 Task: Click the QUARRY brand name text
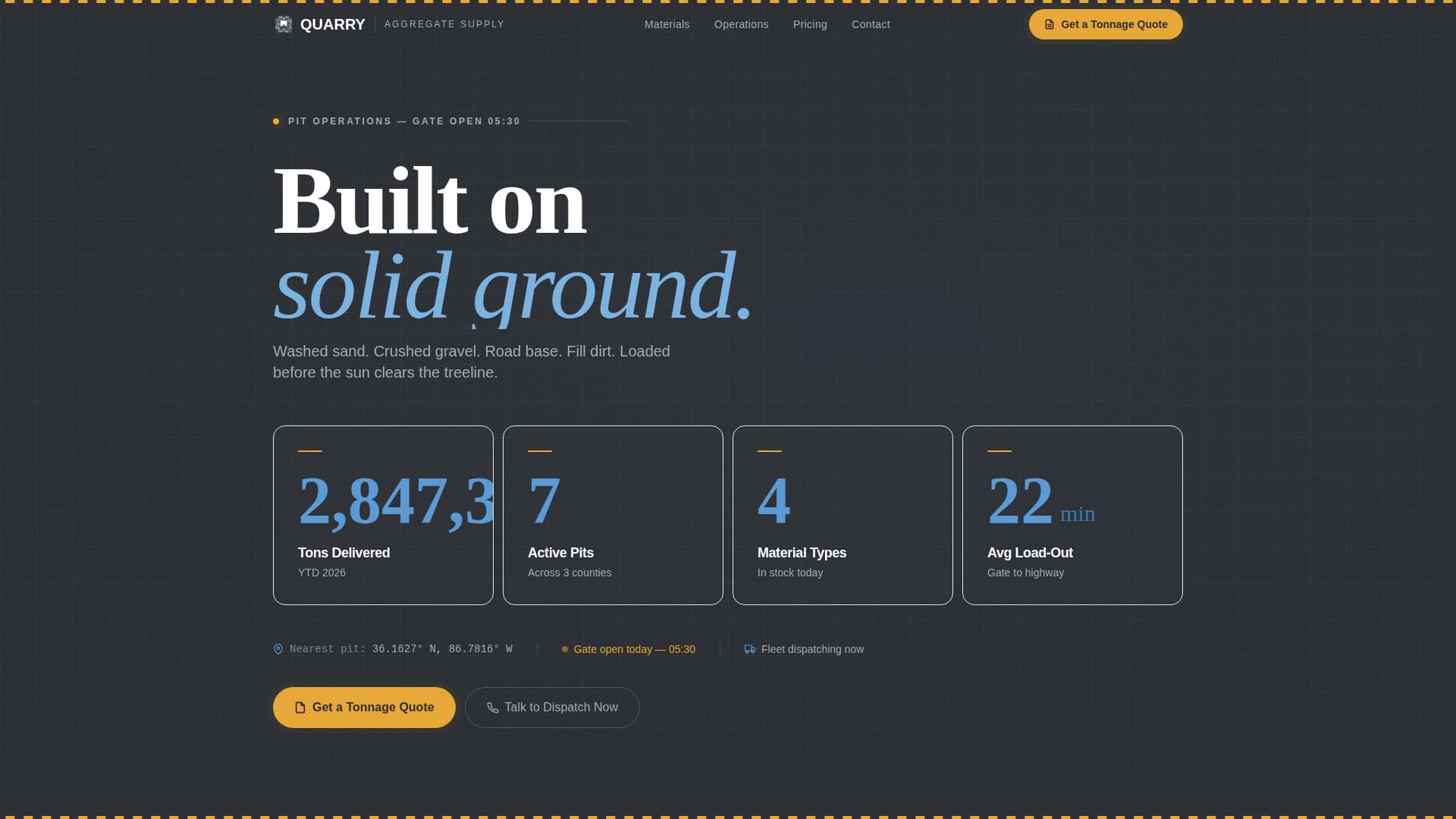pyautogui.click(x=332, y=24)
